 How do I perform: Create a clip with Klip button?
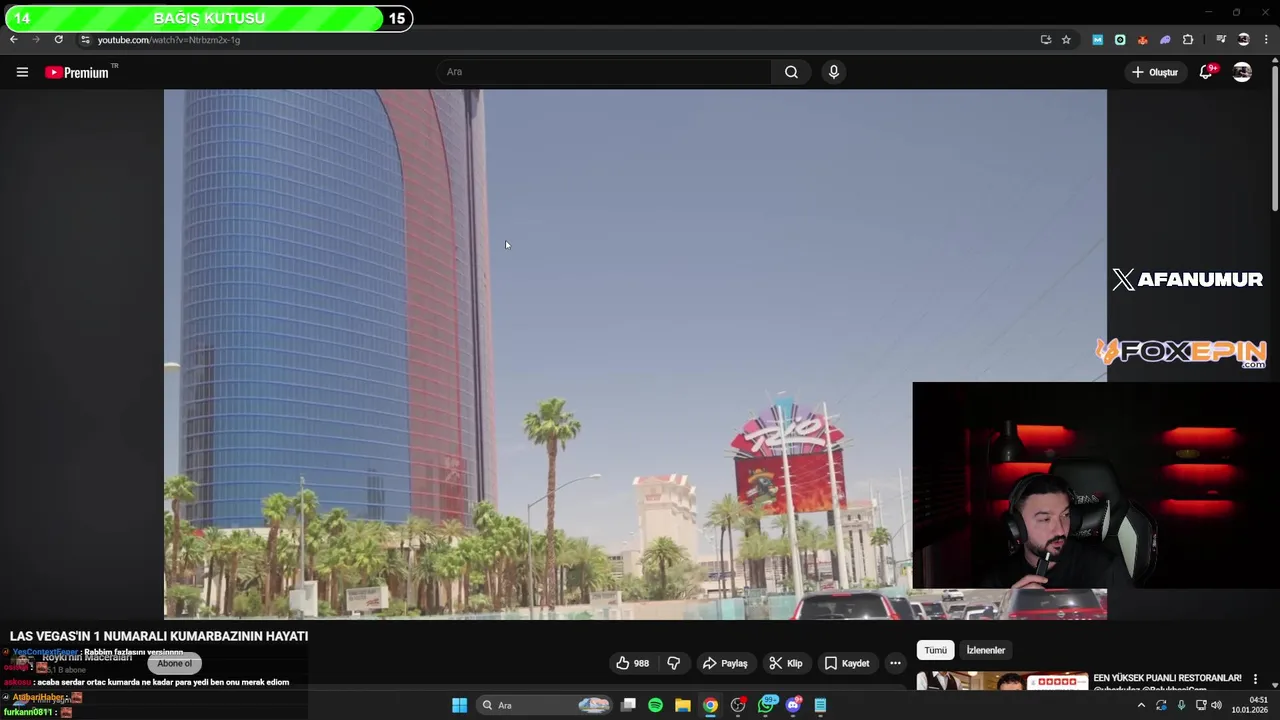[785, 663]
